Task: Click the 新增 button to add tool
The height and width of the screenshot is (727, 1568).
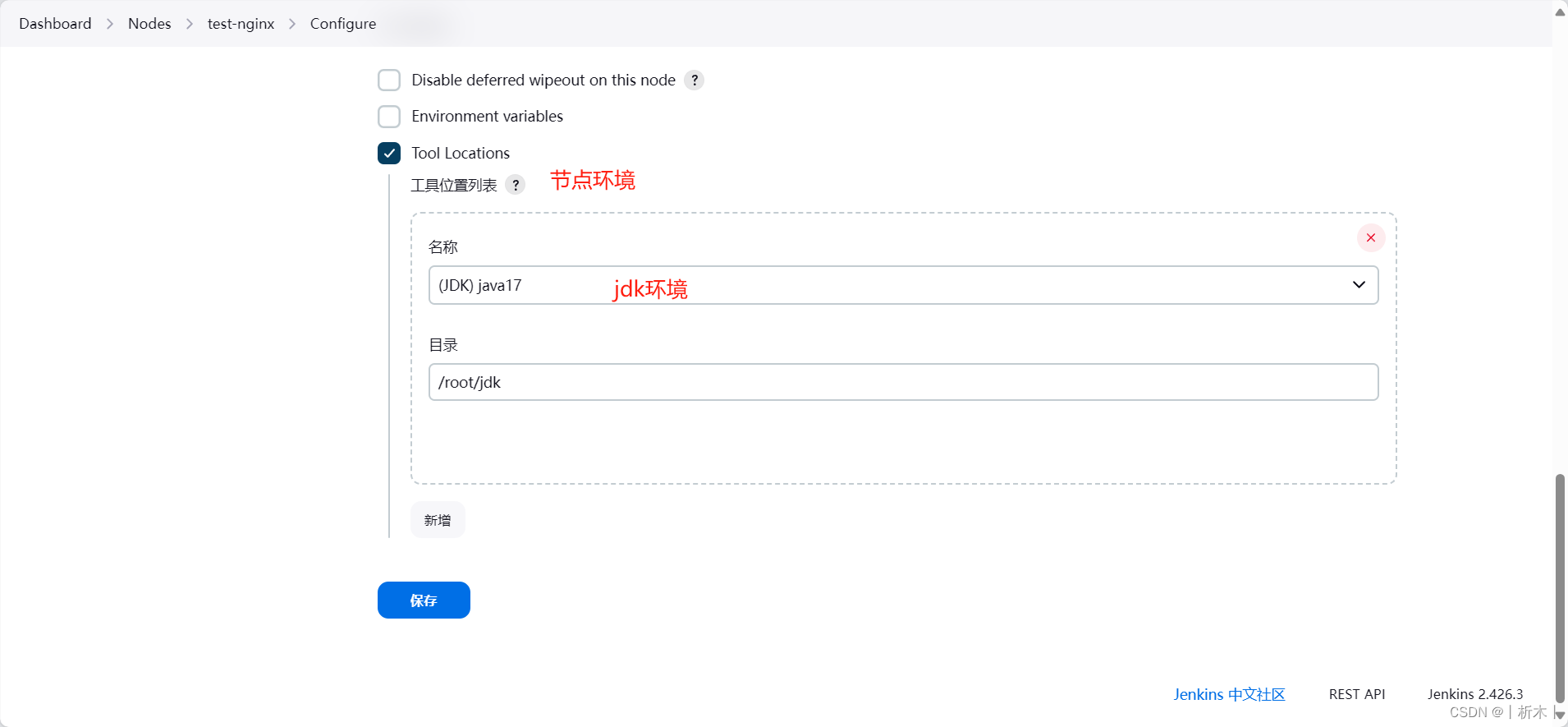Action: click(x=438, y=520)
